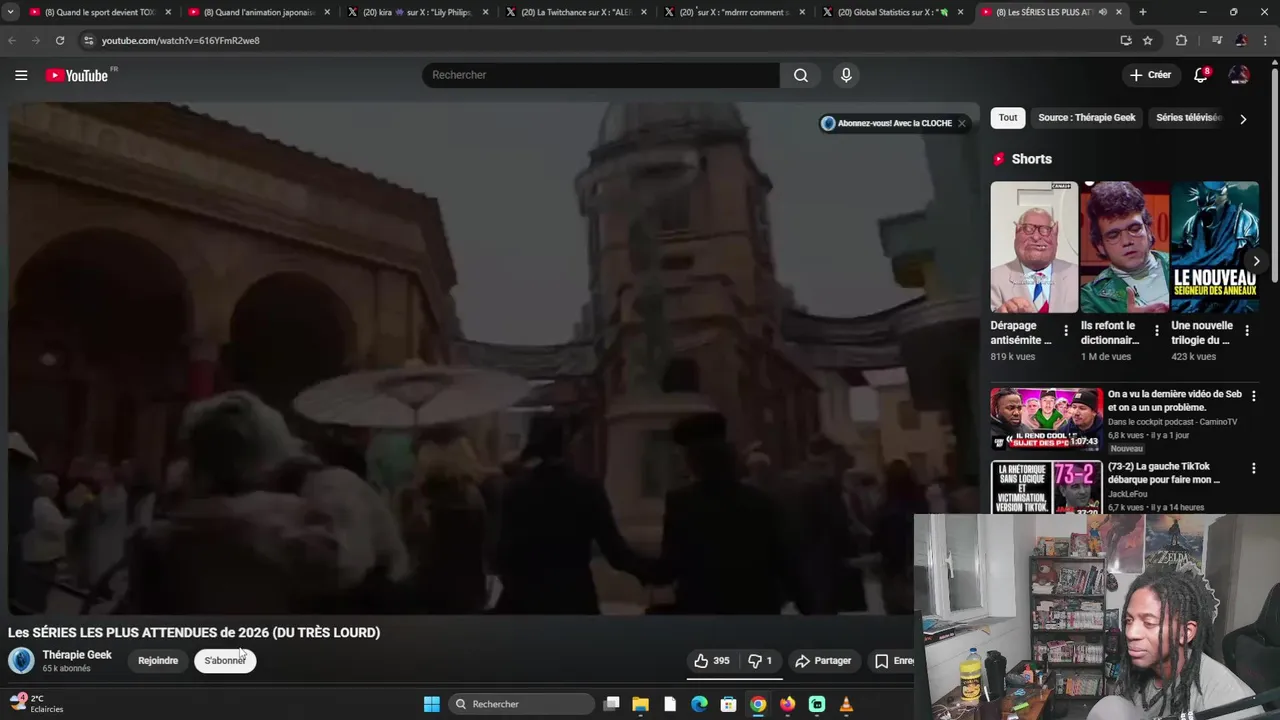The height and width of the screenshot is (720, 1280).
Task: Switch to 'mdrrrr comment' X tab
Action: tap(734, 12)
